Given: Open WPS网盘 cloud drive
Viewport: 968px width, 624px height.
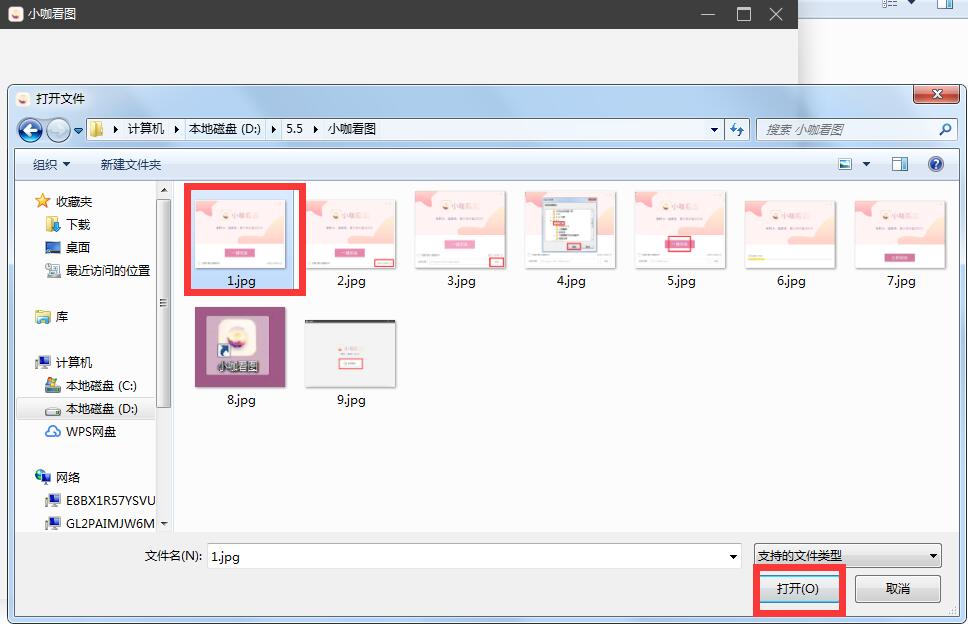Looking at the screenshot, I should [90, 432].
